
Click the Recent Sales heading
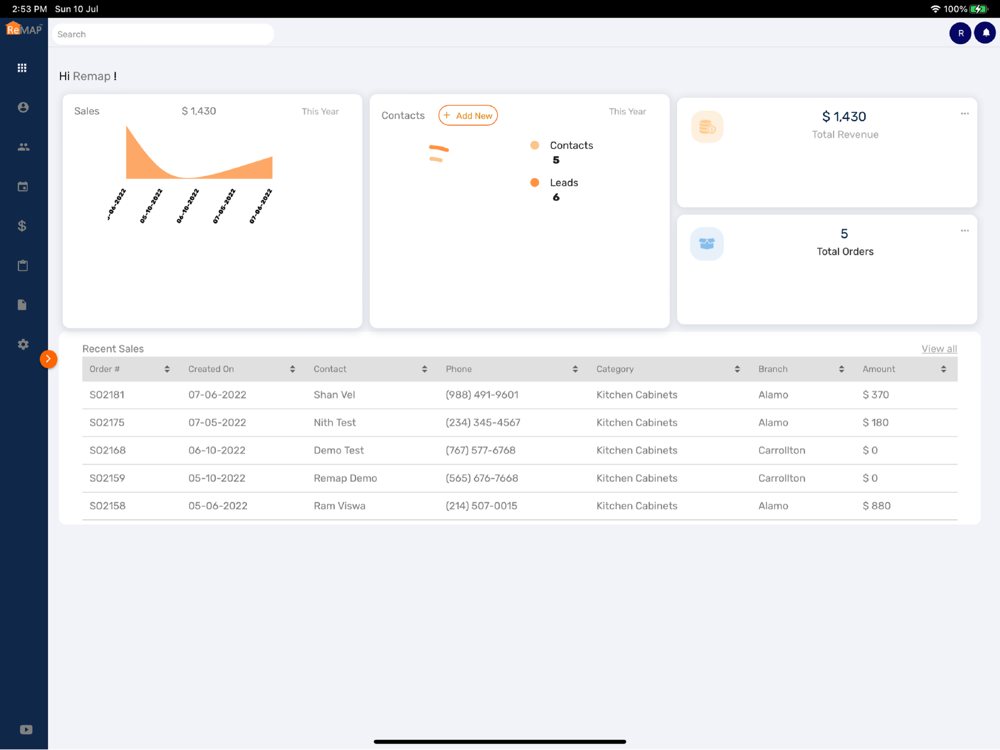113,349
